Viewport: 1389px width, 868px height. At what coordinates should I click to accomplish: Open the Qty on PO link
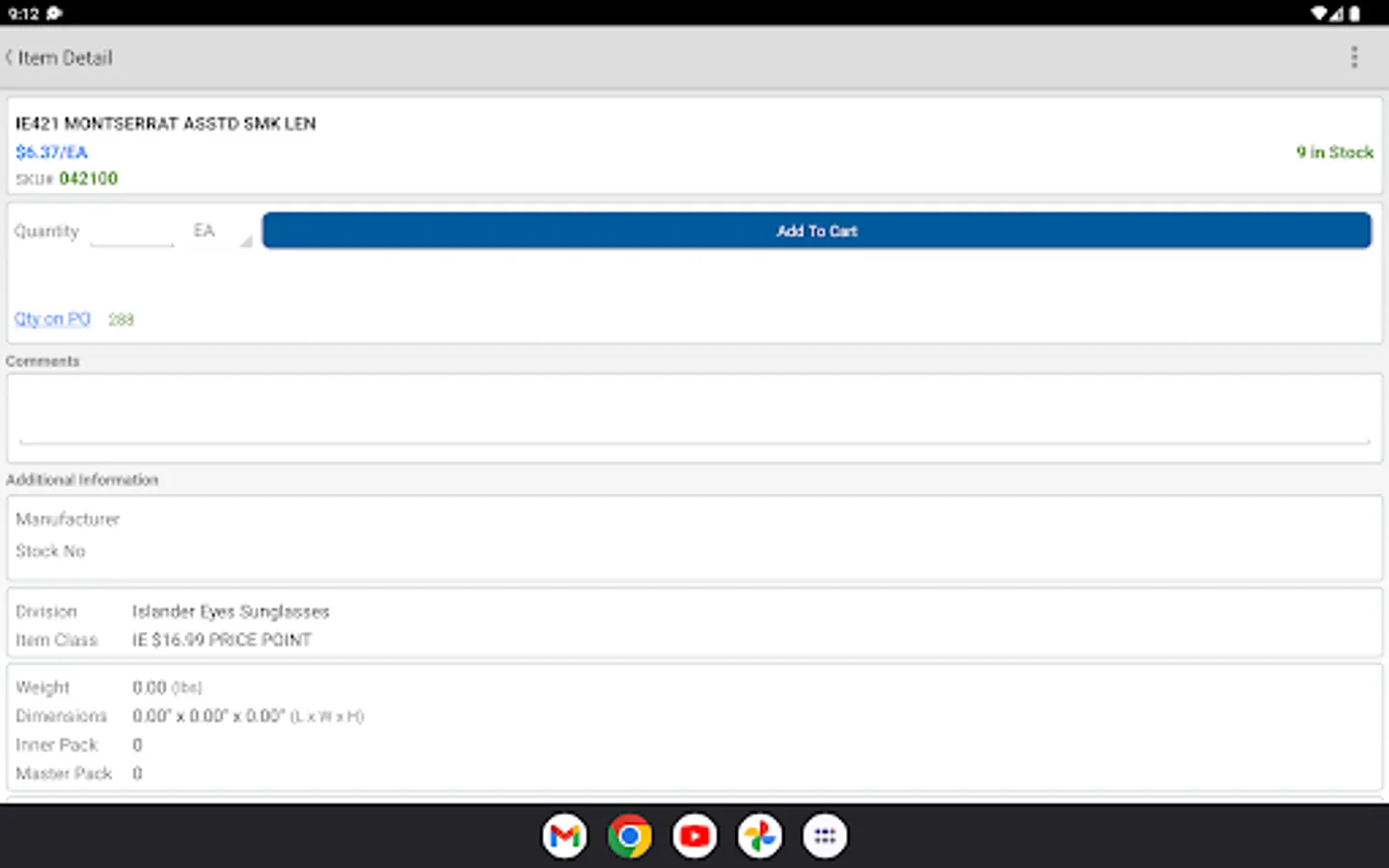pos(52,318)
